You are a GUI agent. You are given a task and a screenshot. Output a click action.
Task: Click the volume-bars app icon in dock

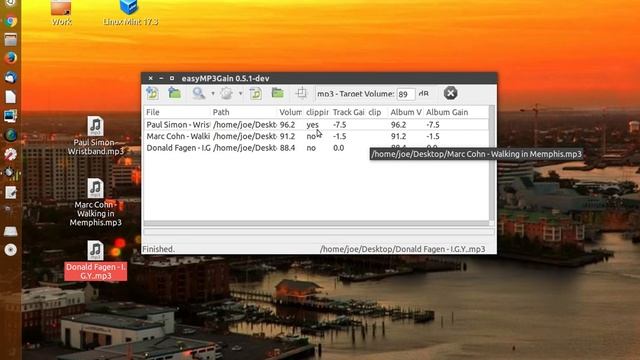click(x=11, y=173)
